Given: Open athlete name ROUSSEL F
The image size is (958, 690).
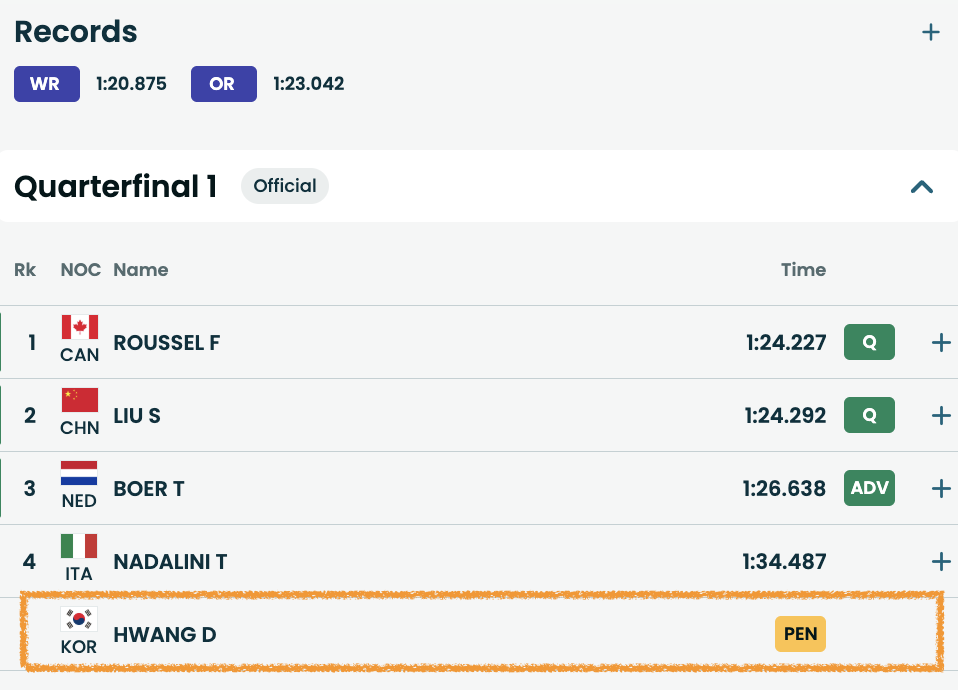Looking at the screenshot, I should (x=167, y=343).
